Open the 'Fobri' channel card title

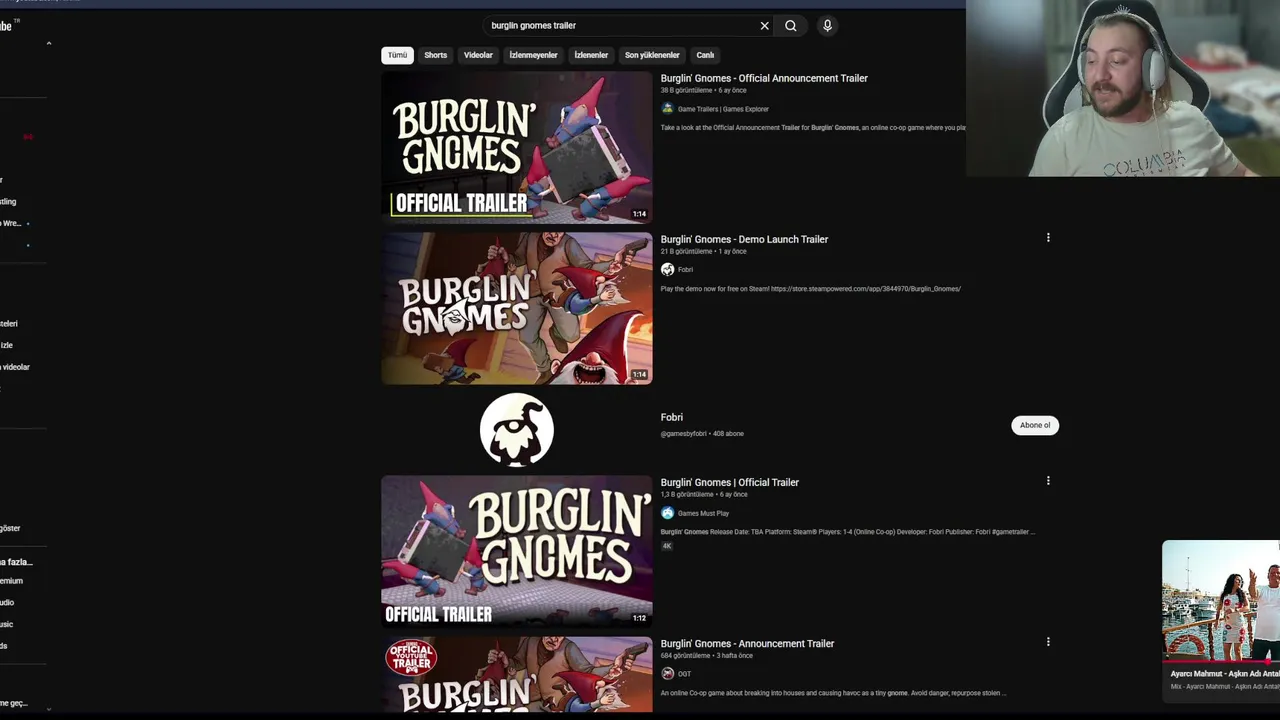[x=671, y=417]
